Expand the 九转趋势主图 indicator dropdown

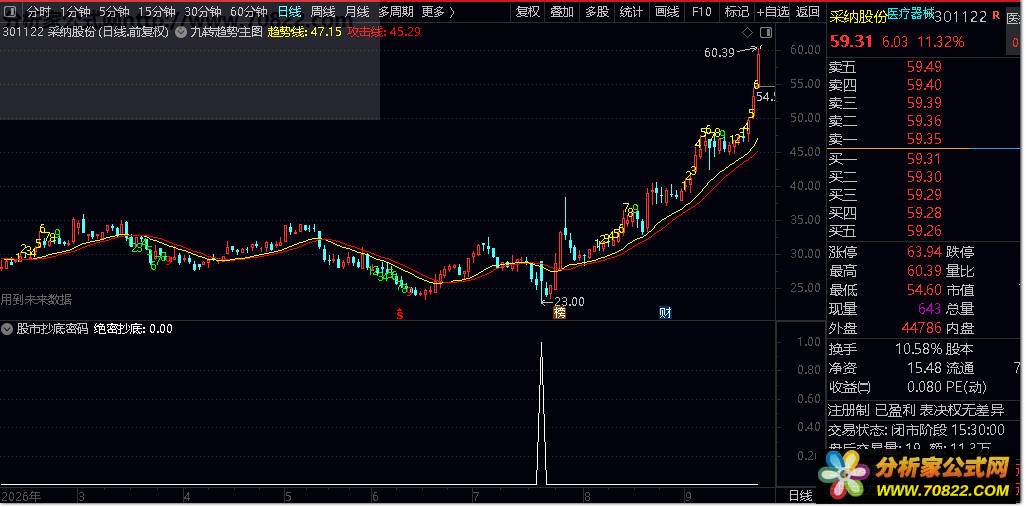coord(181,32)
